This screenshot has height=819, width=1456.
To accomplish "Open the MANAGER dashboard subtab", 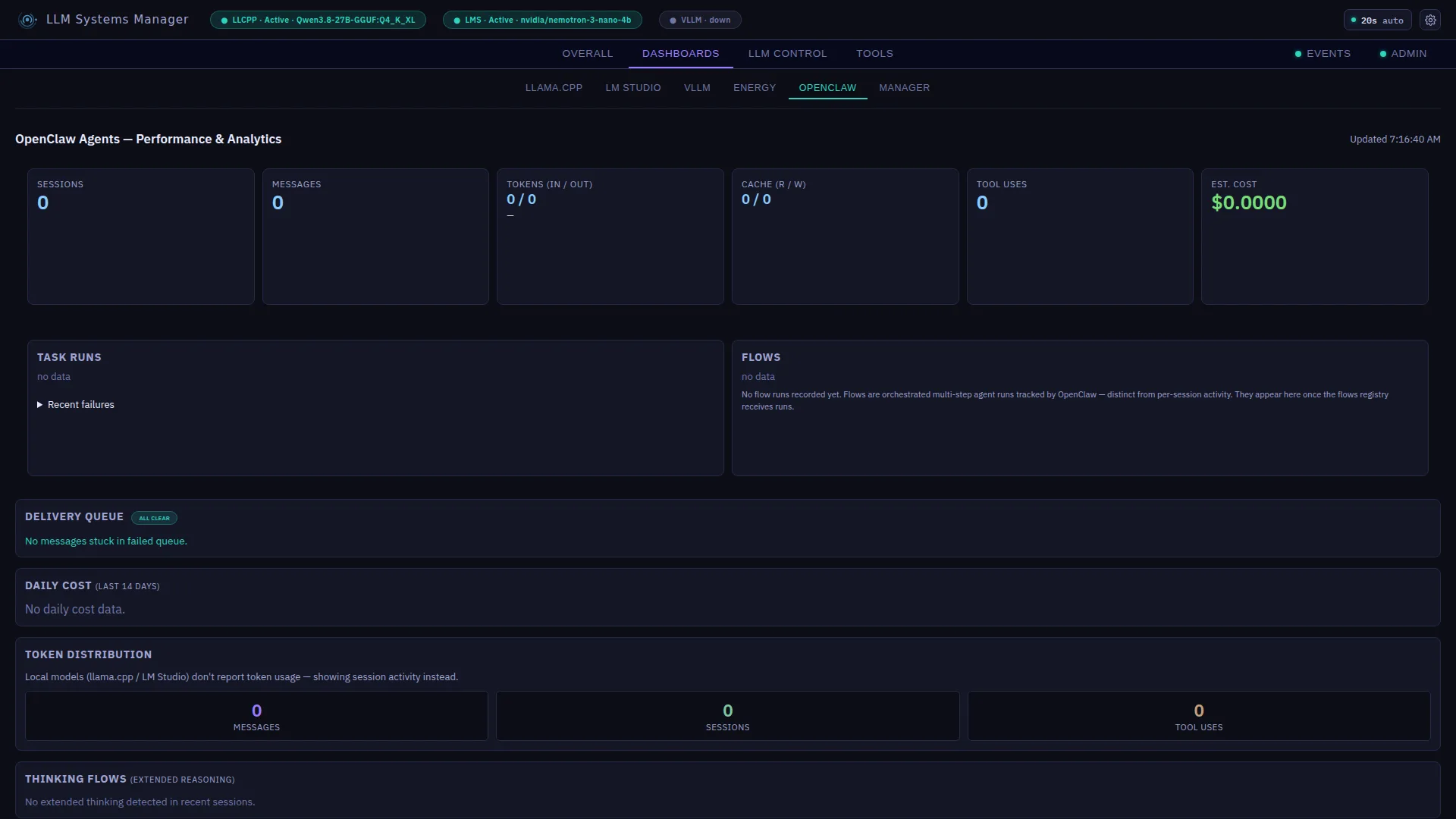I will (904, 88).
